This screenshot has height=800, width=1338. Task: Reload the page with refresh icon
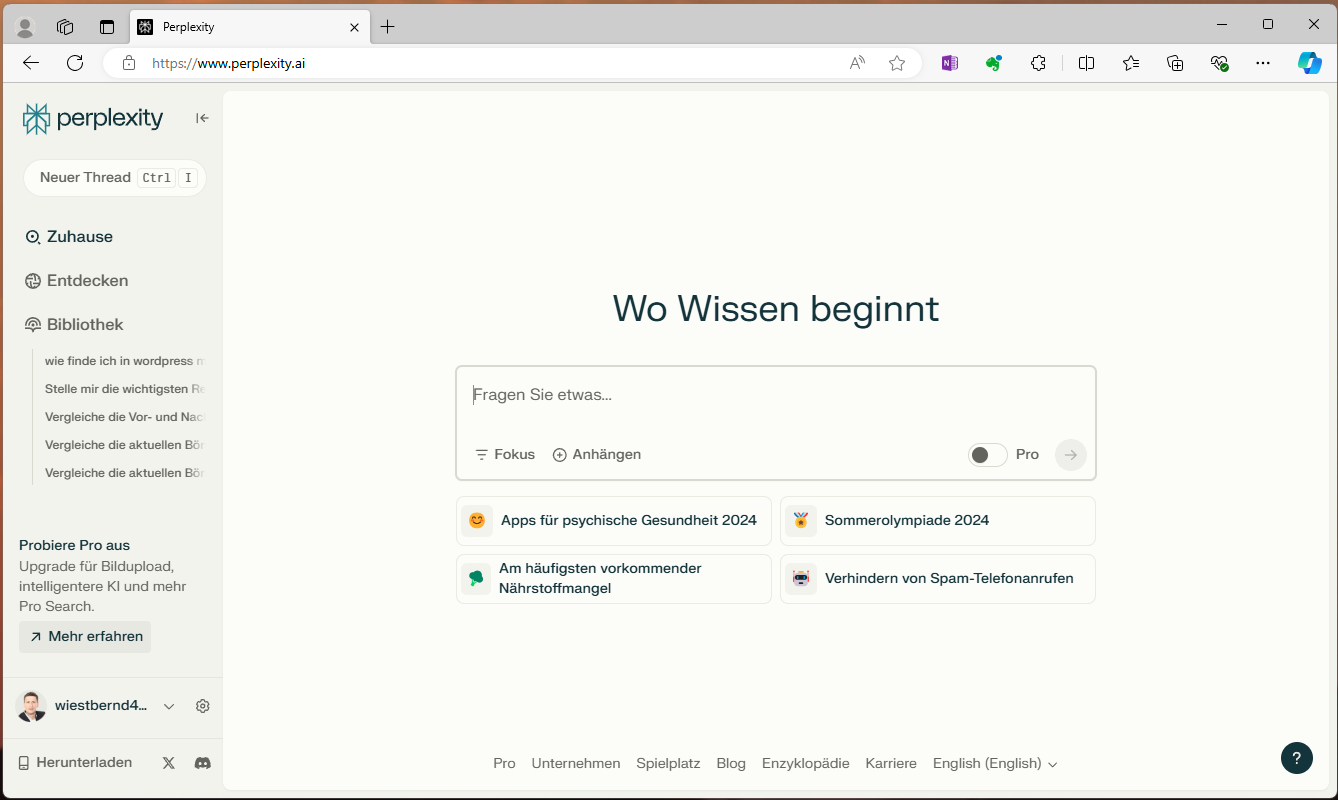(75, 63)
